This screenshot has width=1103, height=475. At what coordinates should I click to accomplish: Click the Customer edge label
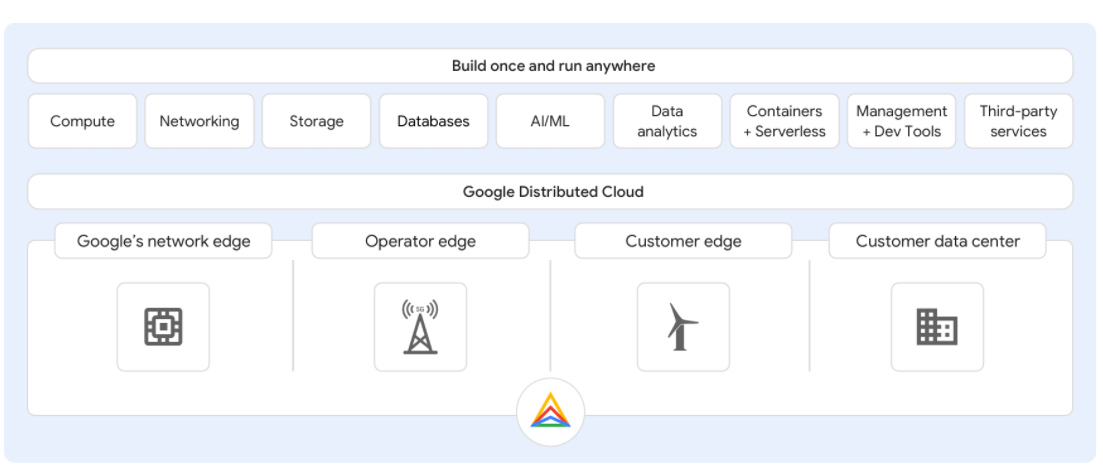(x=683, y=241)
